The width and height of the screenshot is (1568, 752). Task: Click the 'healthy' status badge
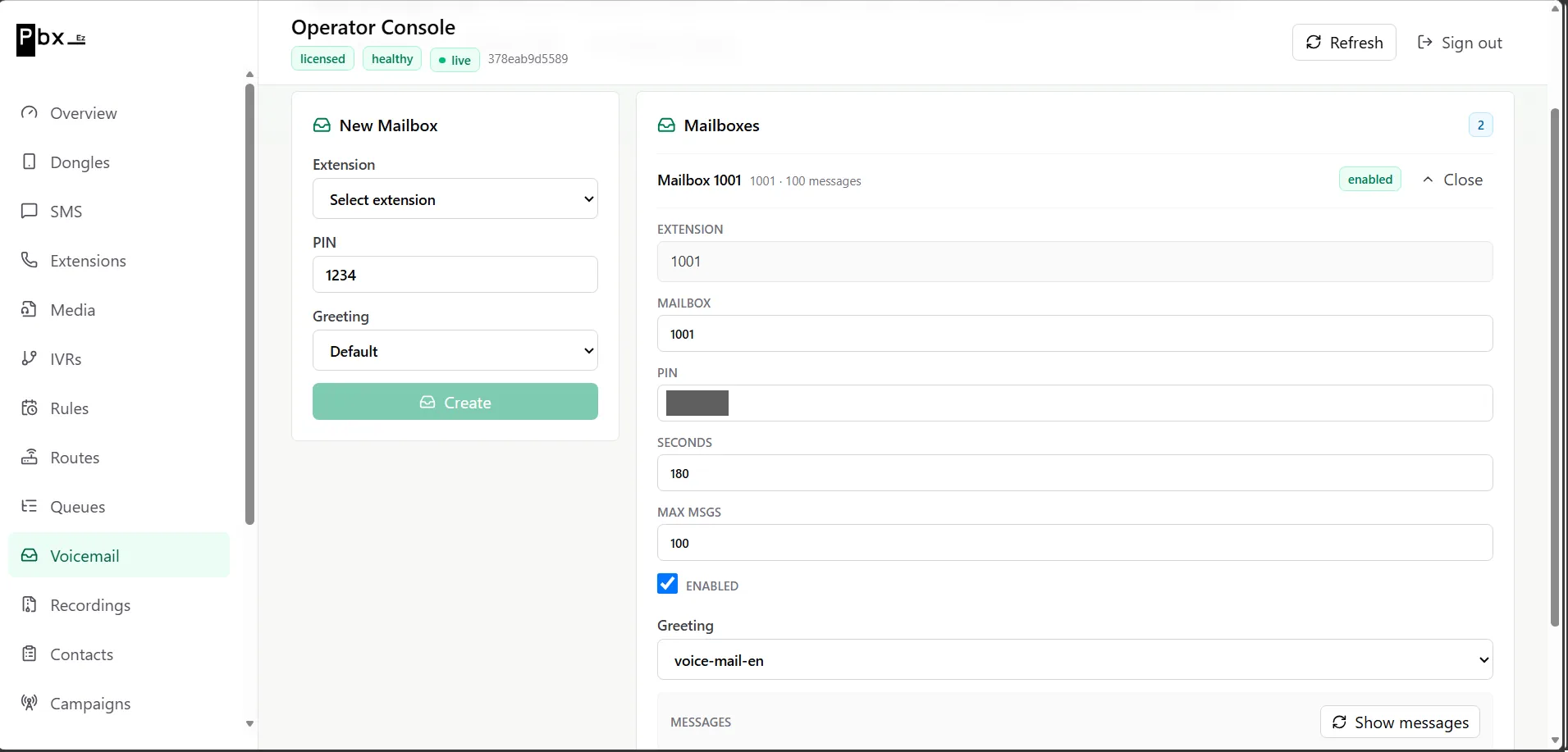tap(392, 59)
